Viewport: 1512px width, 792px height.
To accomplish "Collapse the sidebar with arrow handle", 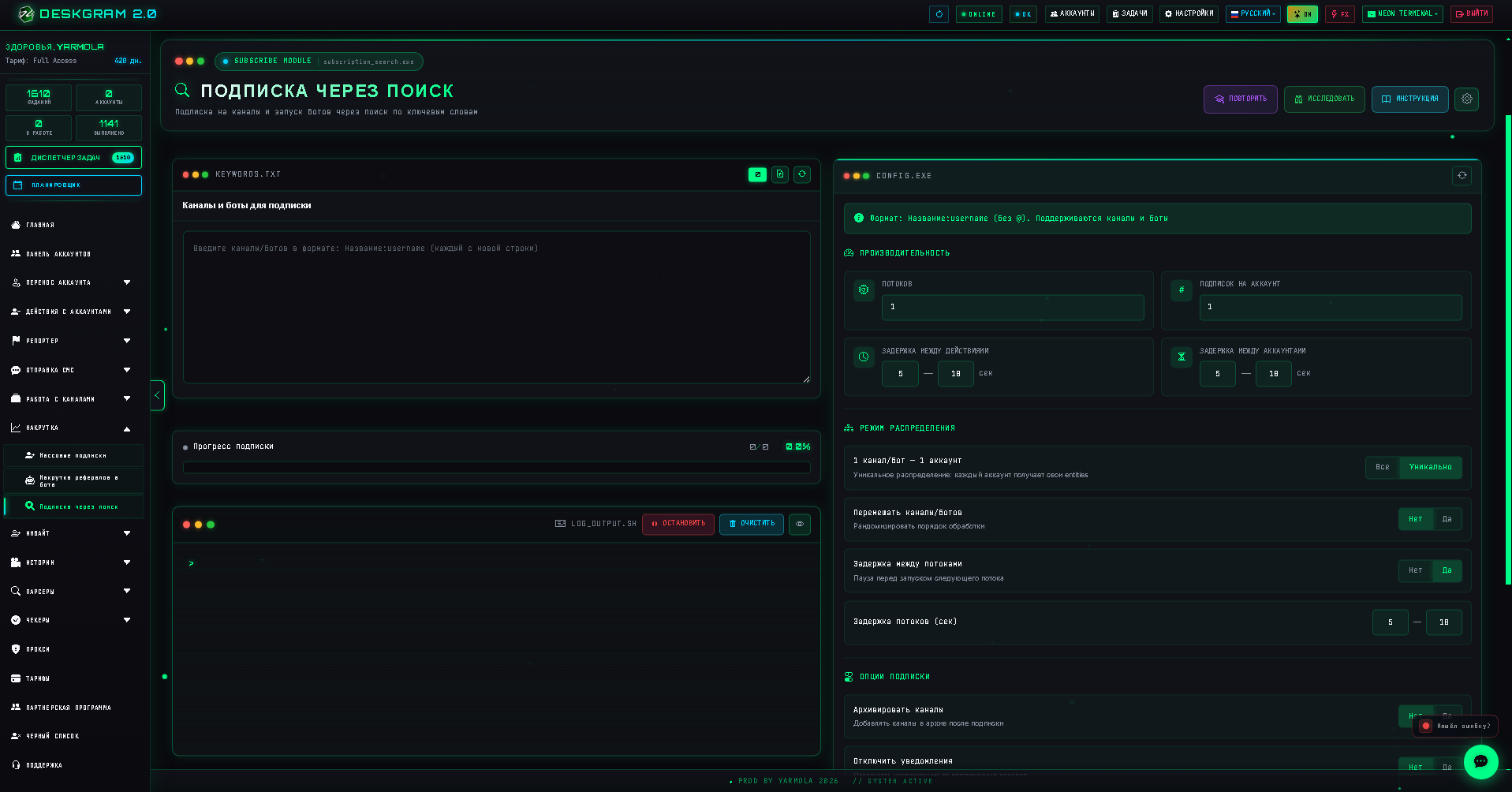I will (x=157, y=395).
